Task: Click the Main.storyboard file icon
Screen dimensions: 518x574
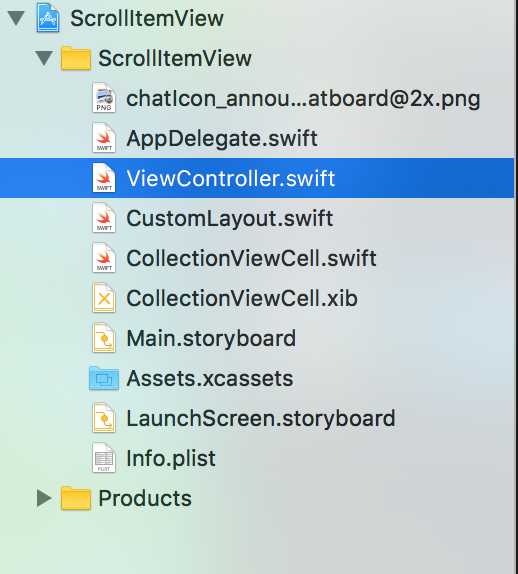Action: 104,338
